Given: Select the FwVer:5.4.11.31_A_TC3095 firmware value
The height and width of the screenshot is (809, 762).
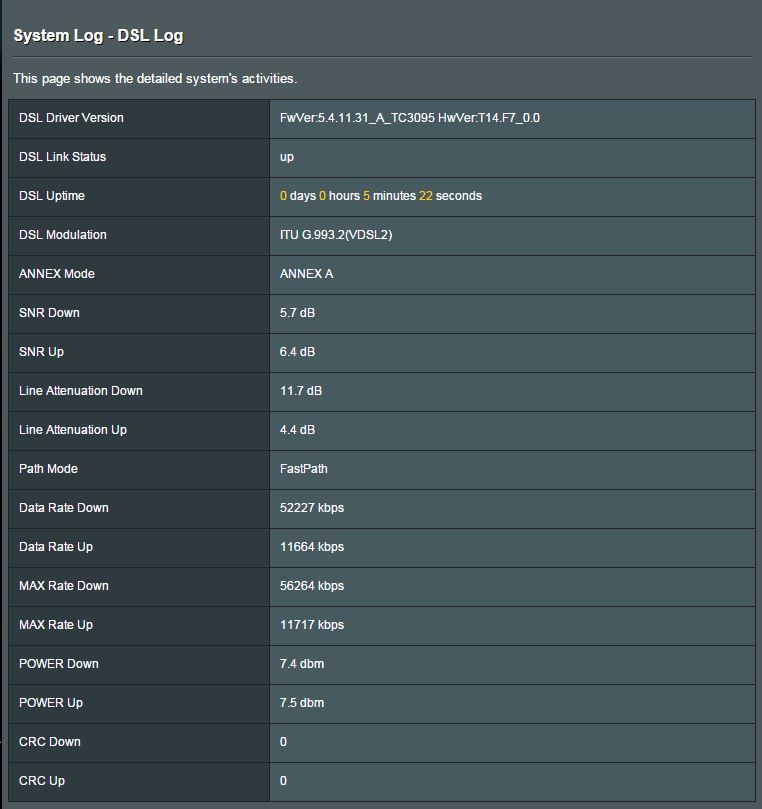Looking at the screenshot, I should click(x=357, y=118).
